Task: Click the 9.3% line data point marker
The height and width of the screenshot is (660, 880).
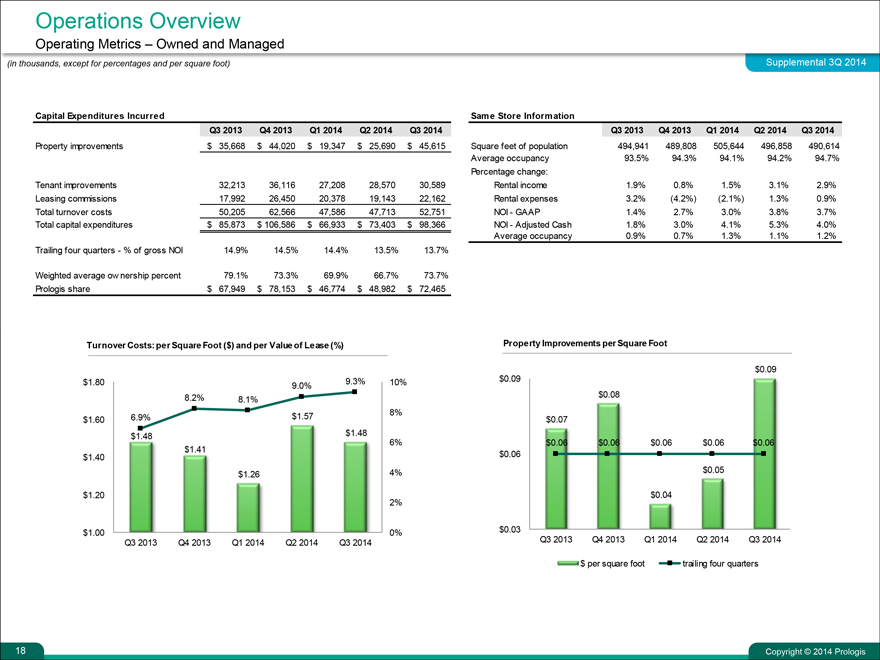Action: pyautogui.click(x=355, y=392)
